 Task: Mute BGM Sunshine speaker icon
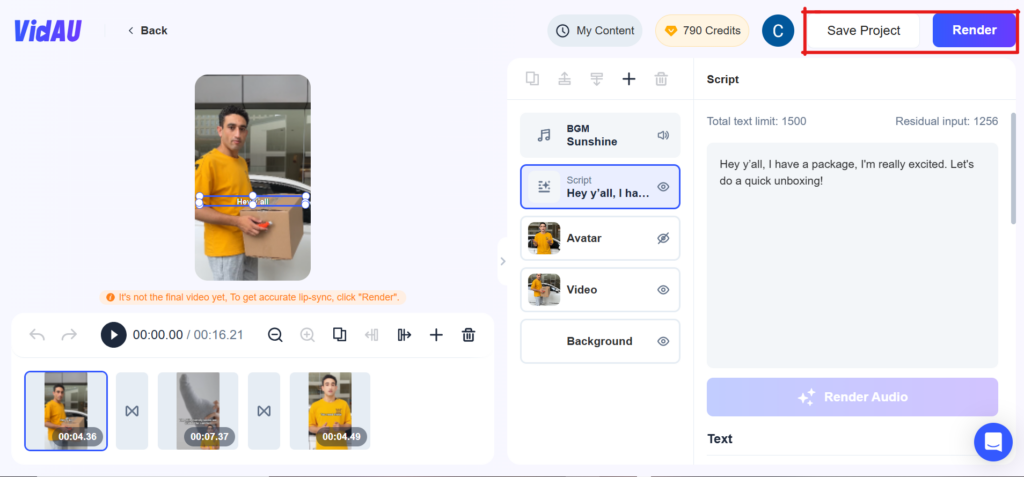(662, 135)
